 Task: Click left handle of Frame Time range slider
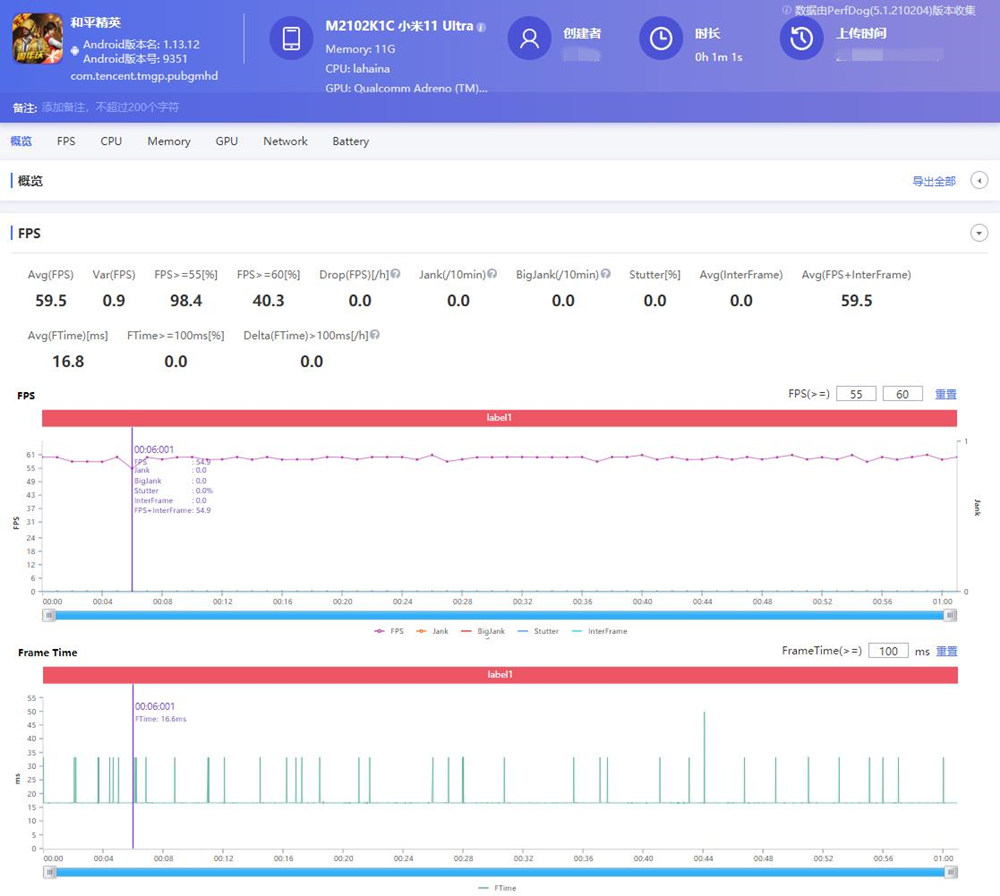click(50, 872)
